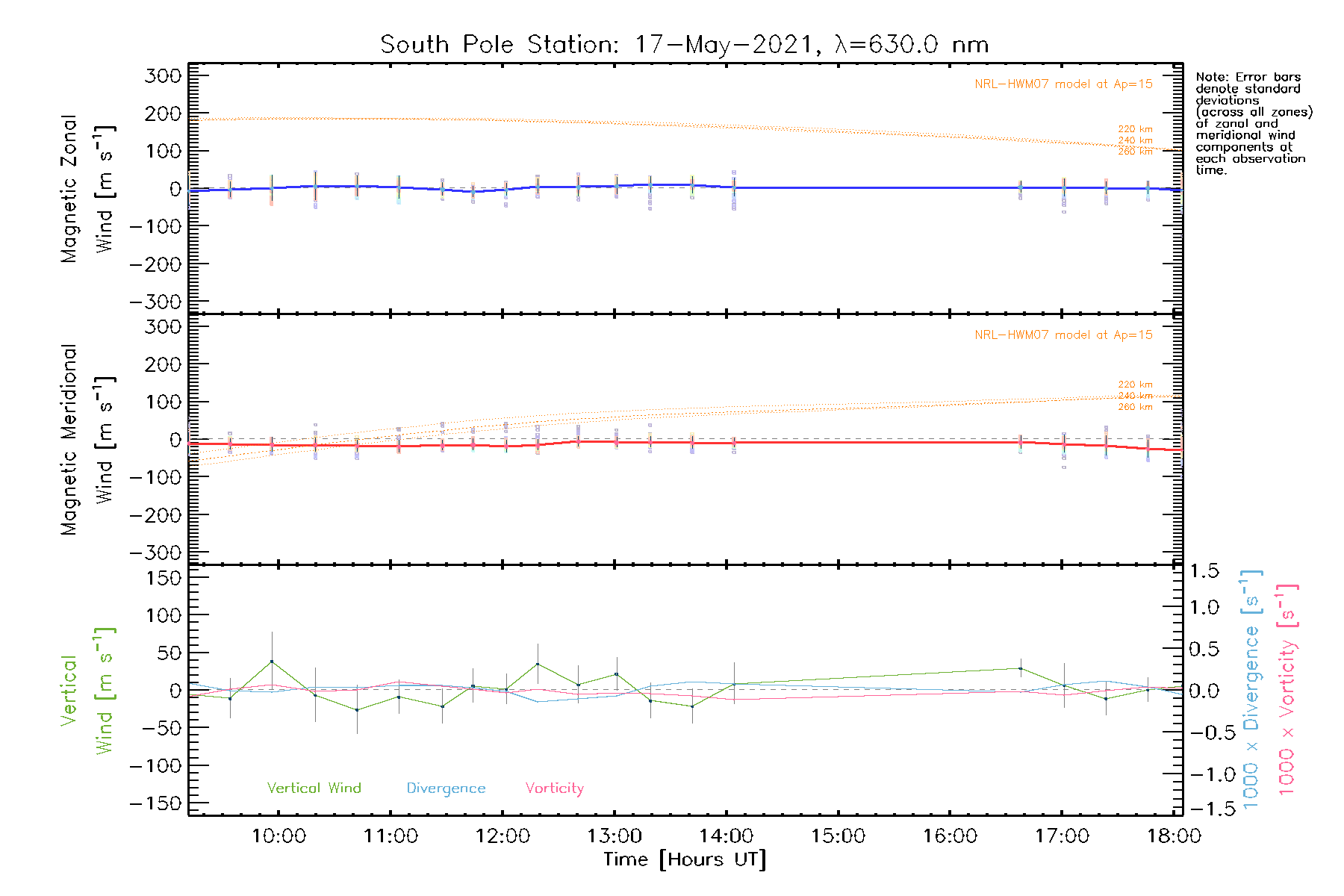Click the 220 km label in zonal panel
Image resolution: width=1344 pixels, height=896 pixels.
coord(1135,129)
